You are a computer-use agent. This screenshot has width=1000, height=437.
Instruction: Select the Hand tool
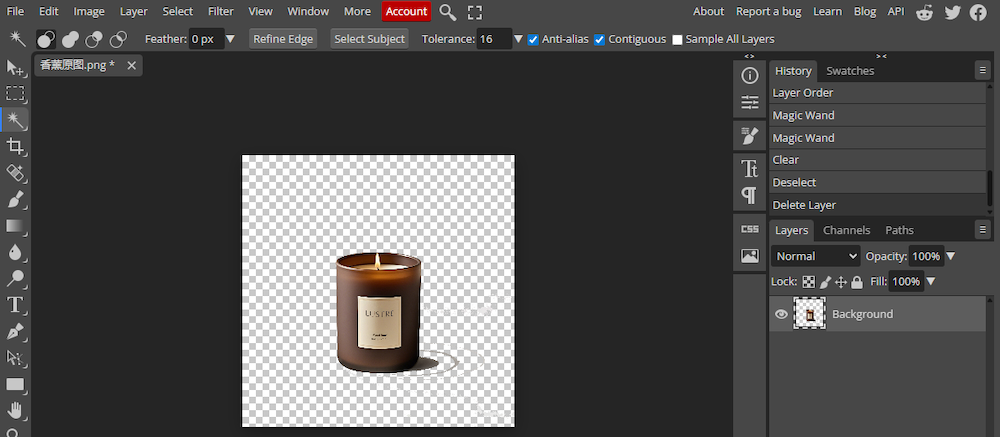tap(15, 410)
